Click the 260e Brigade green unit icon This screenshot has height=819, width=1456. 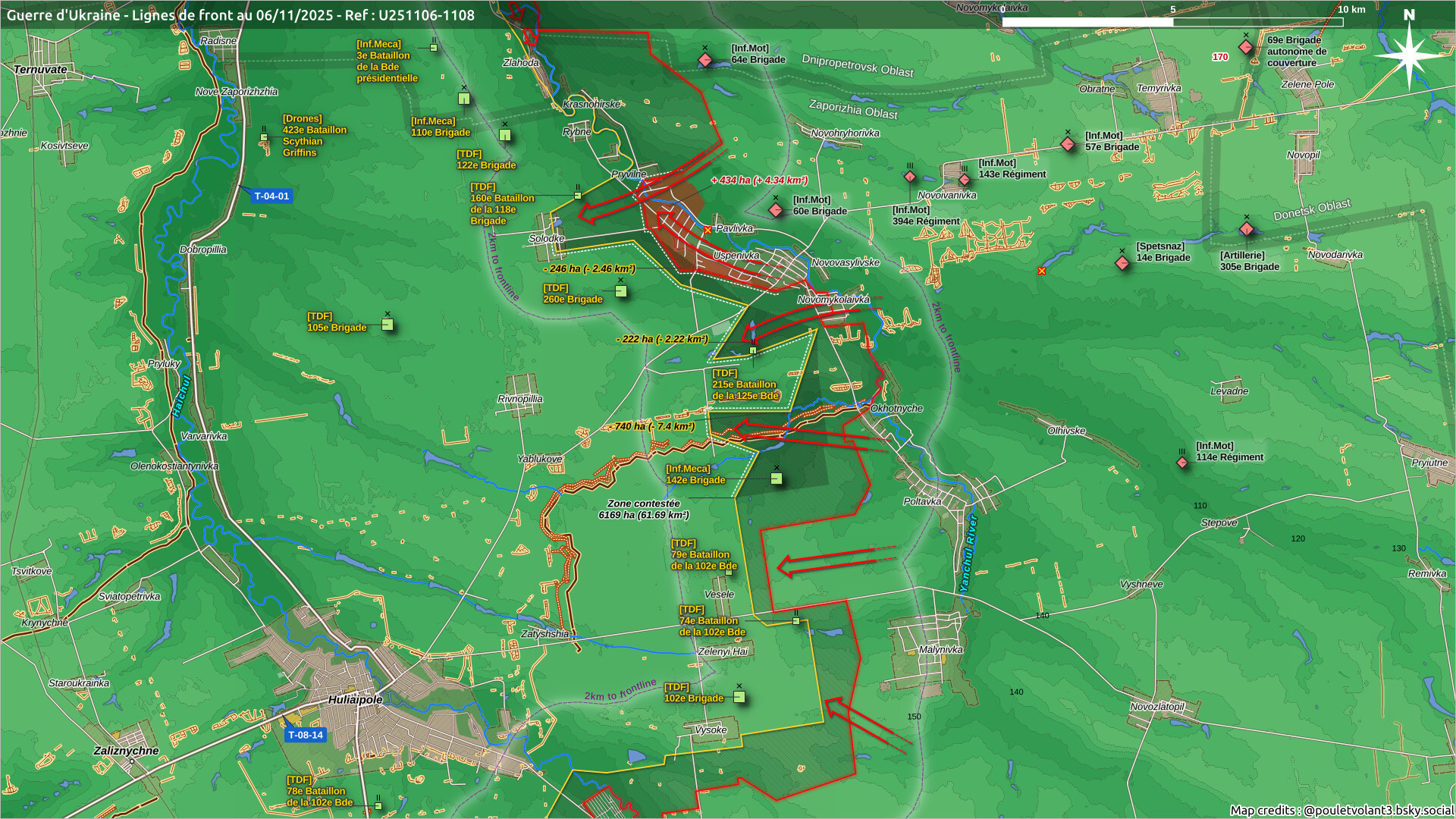coord(621,291)
